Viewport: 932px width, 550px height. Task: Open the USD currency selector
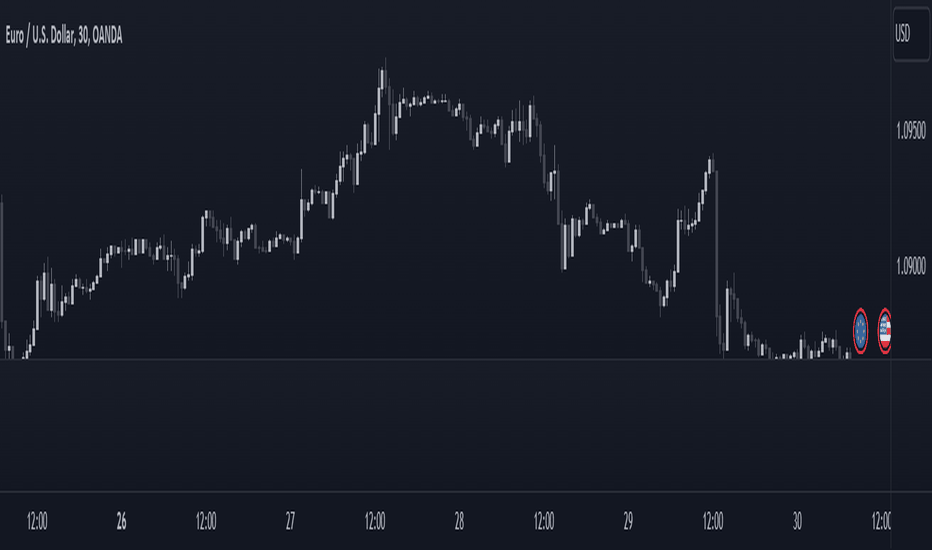coord(911,34)
